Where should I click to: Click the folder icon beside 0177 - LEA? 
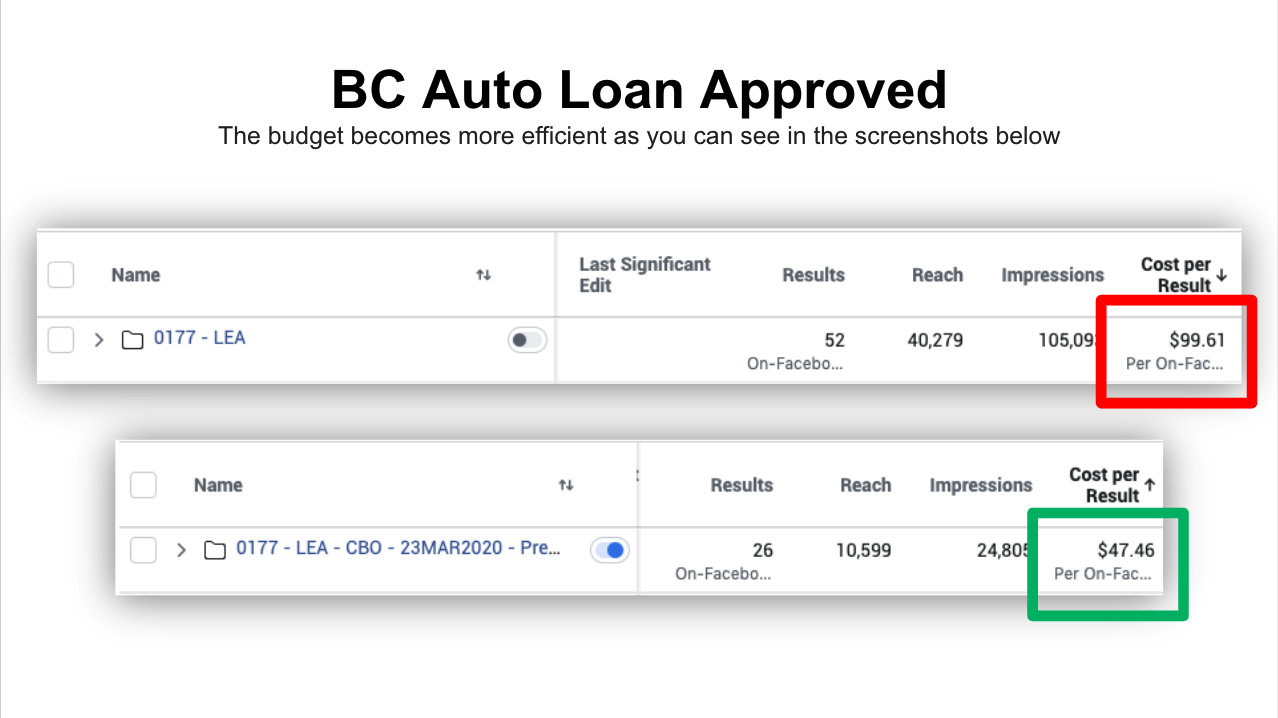[x=132, y=340]
